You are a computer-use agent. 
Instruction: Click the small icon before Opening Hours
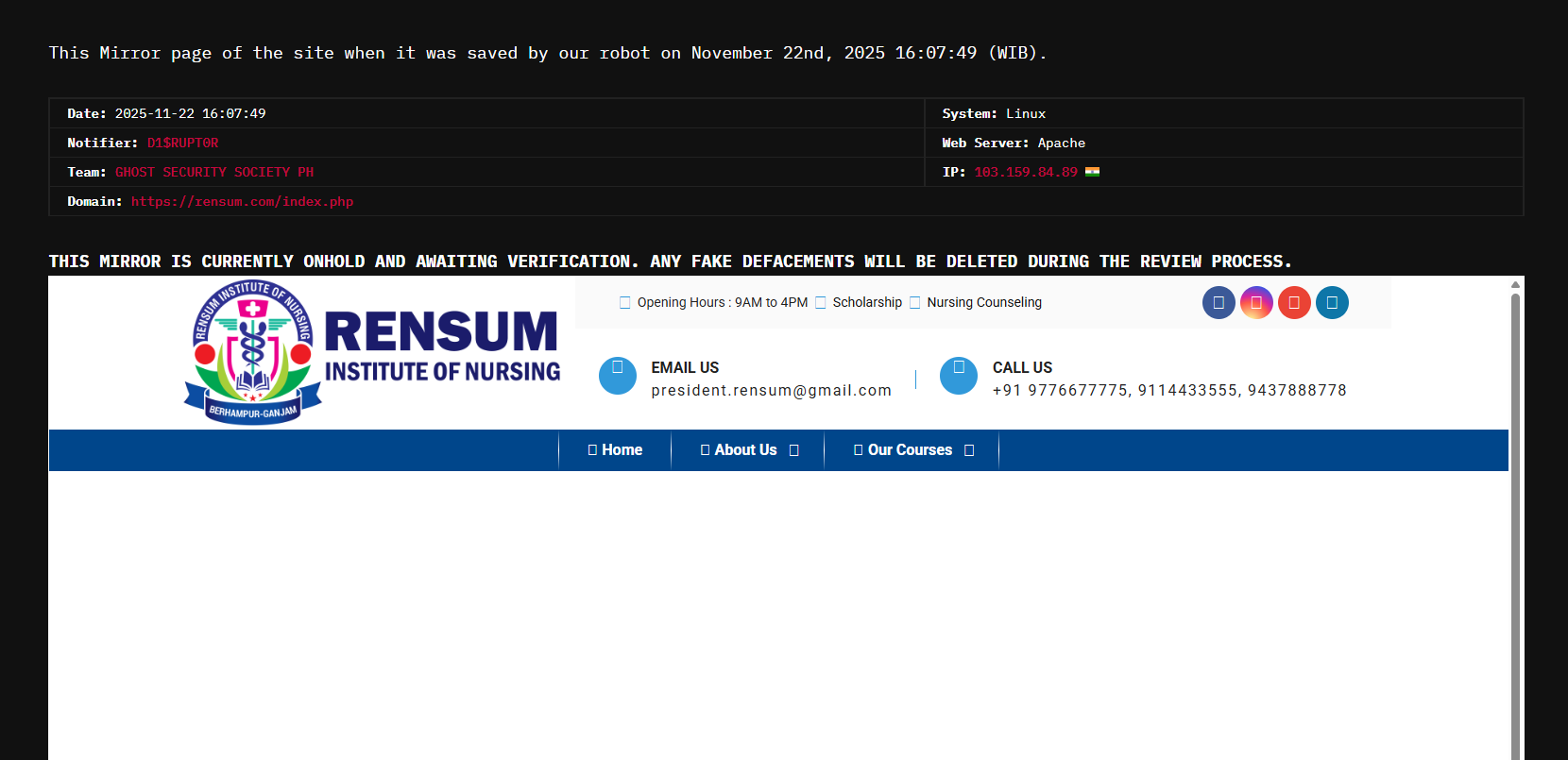tap(624, 303)
